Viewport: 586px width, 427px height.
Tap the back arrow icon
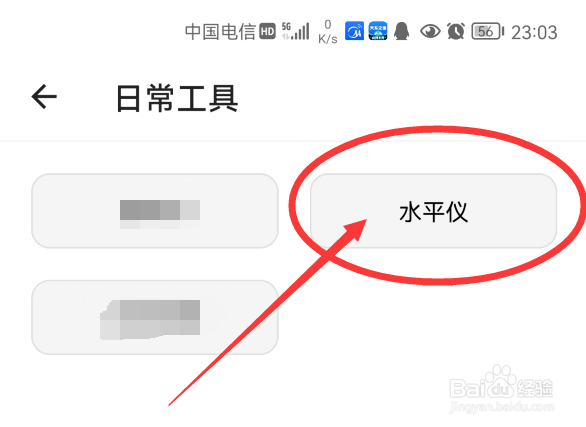(x=44, y=96)
